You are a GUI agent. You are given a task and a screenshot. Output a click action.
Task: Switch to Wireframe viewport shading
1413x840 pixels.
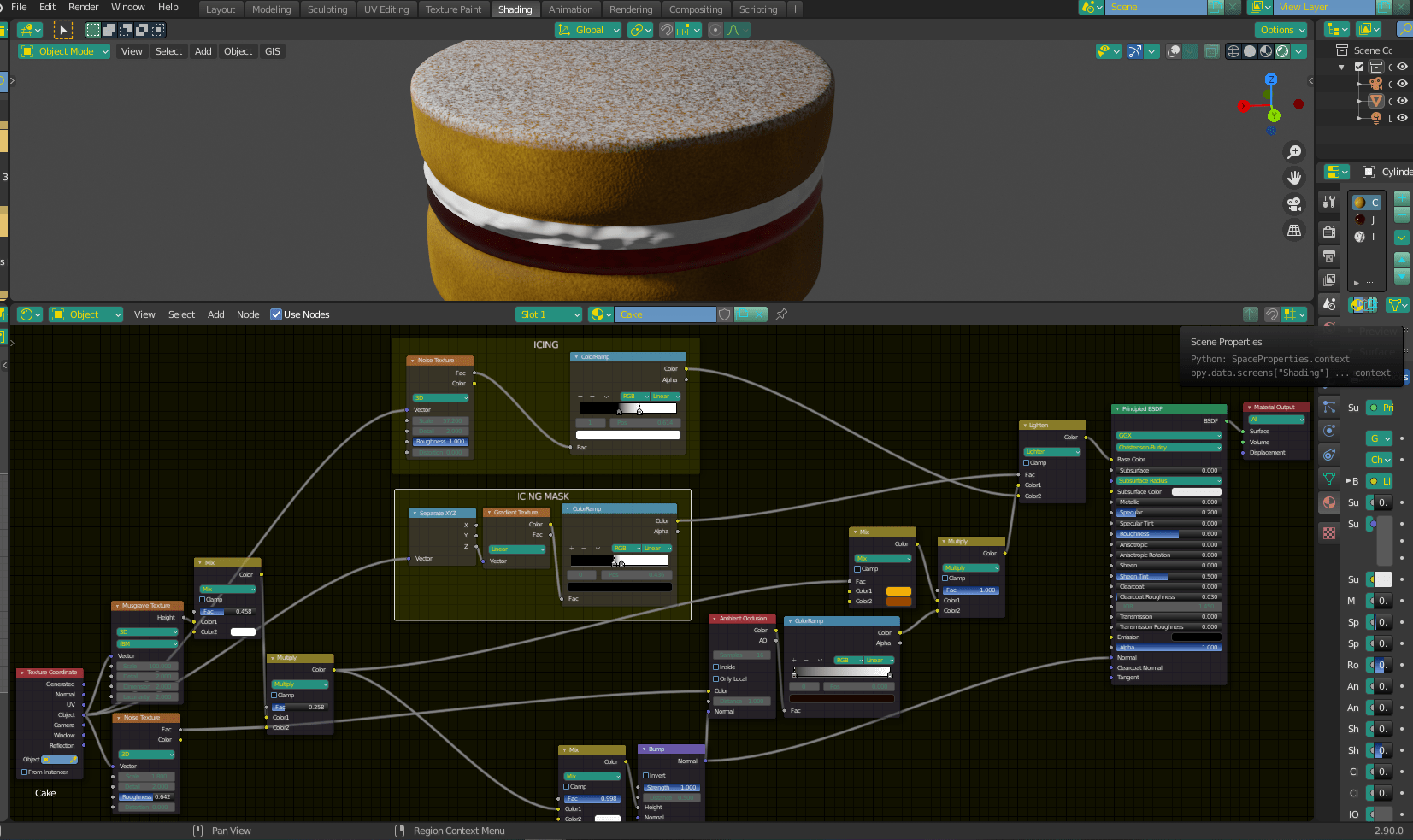tap(1232, 50)
